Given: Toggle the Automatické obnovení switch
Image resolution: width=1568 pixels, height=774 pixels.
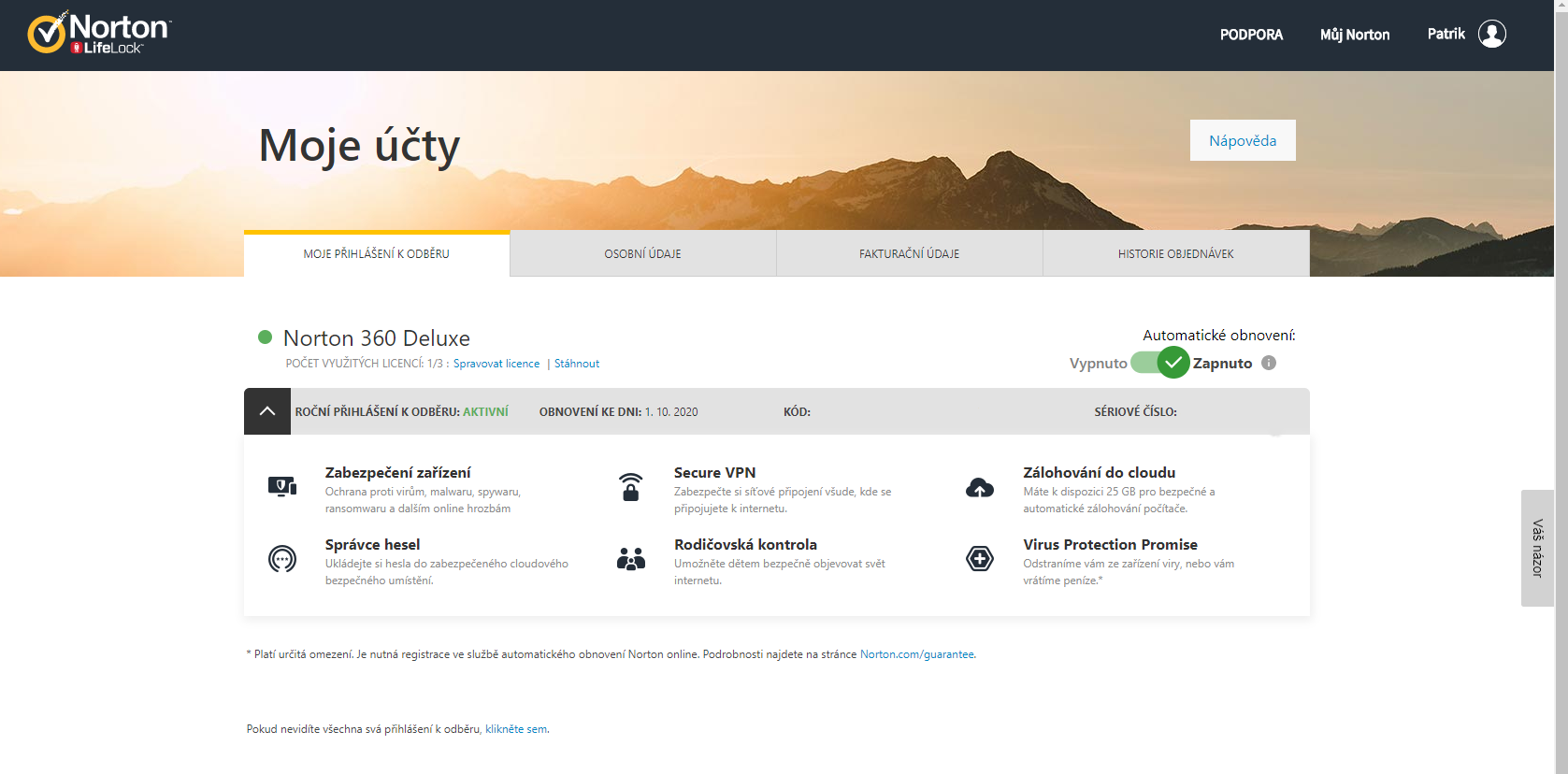Looking at the screenshot, I should 1159,363.
